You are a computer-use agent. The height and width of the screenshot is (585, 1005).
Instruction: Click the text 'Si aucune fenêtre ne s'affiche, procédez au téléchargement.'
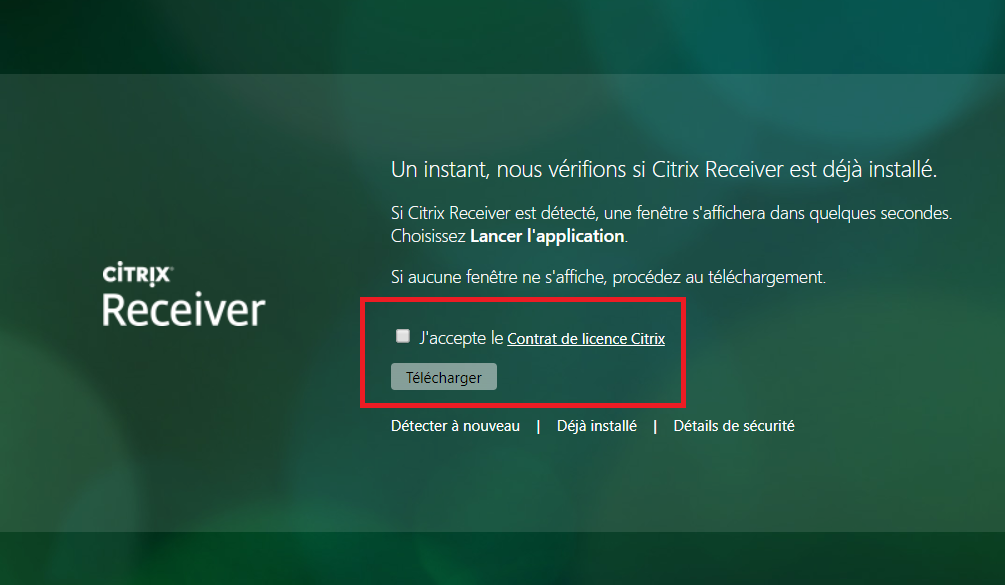click(608, 277)
